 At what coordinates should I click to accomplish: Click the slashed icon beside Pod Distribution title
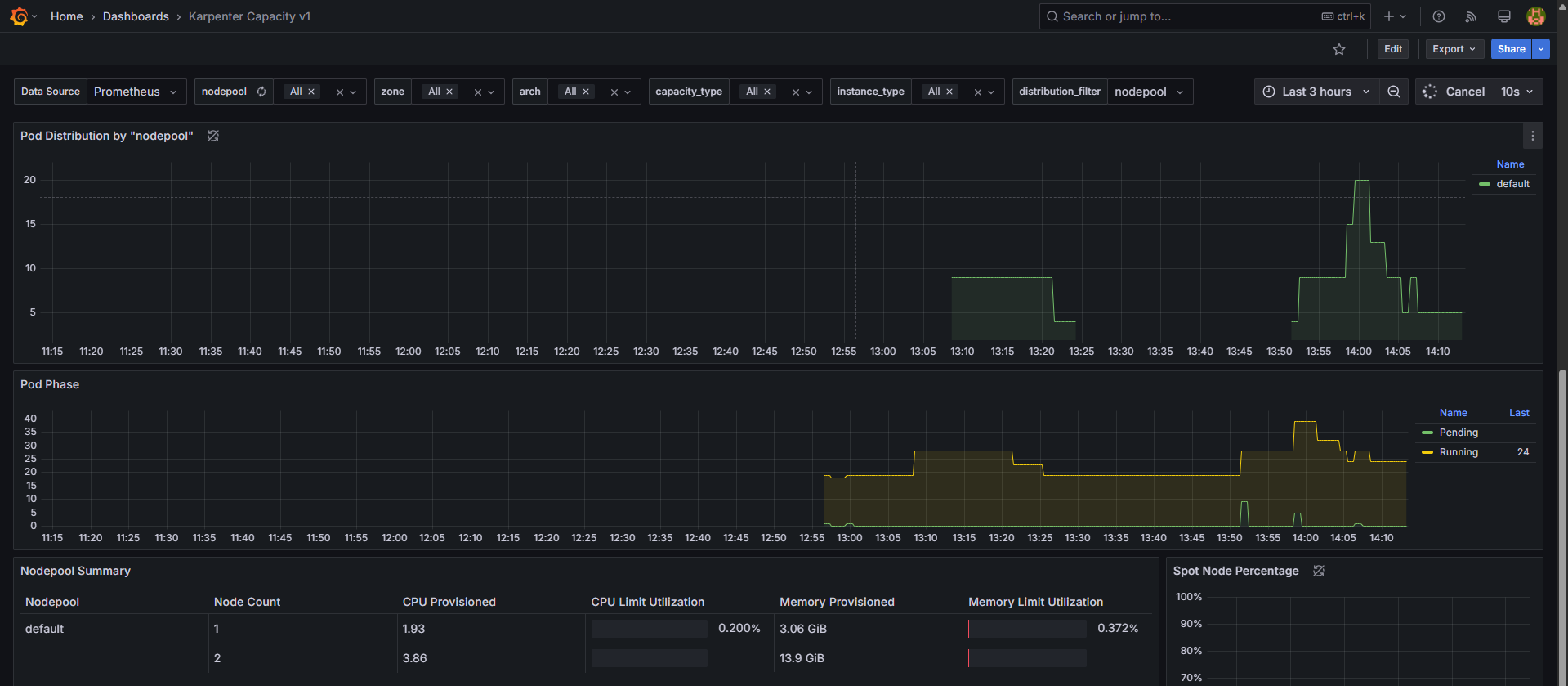[x=213, y=136]
